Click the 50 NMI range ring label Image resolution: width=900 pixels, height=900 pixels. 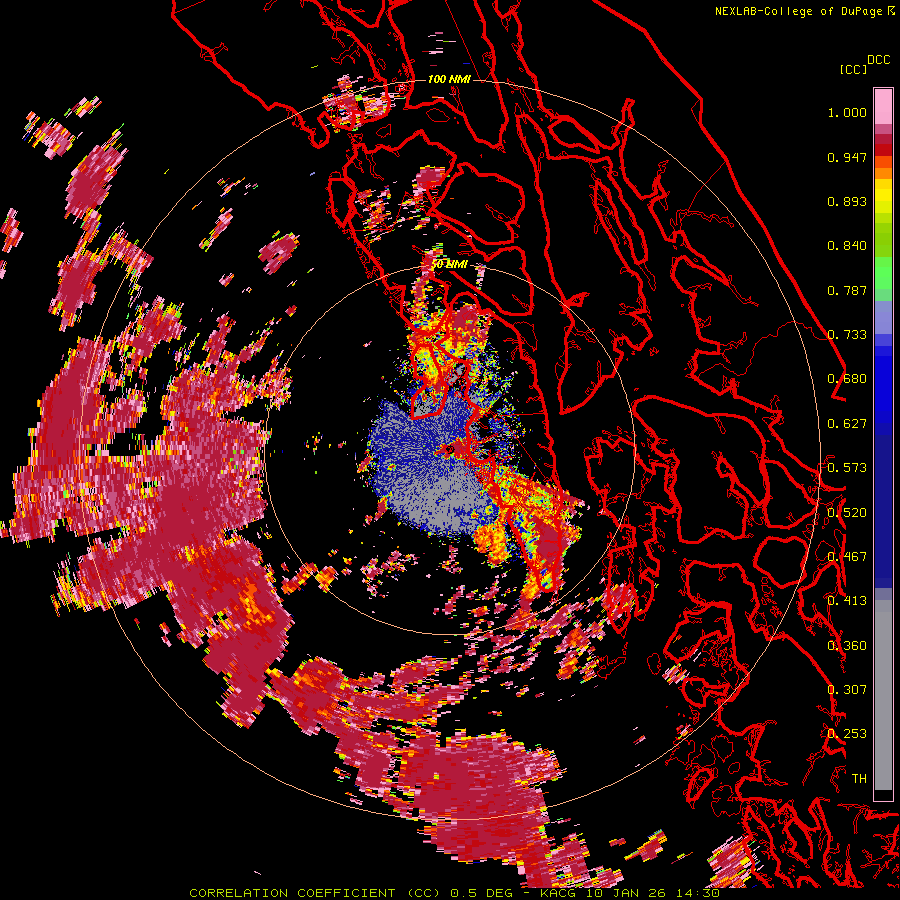point(449,264)
